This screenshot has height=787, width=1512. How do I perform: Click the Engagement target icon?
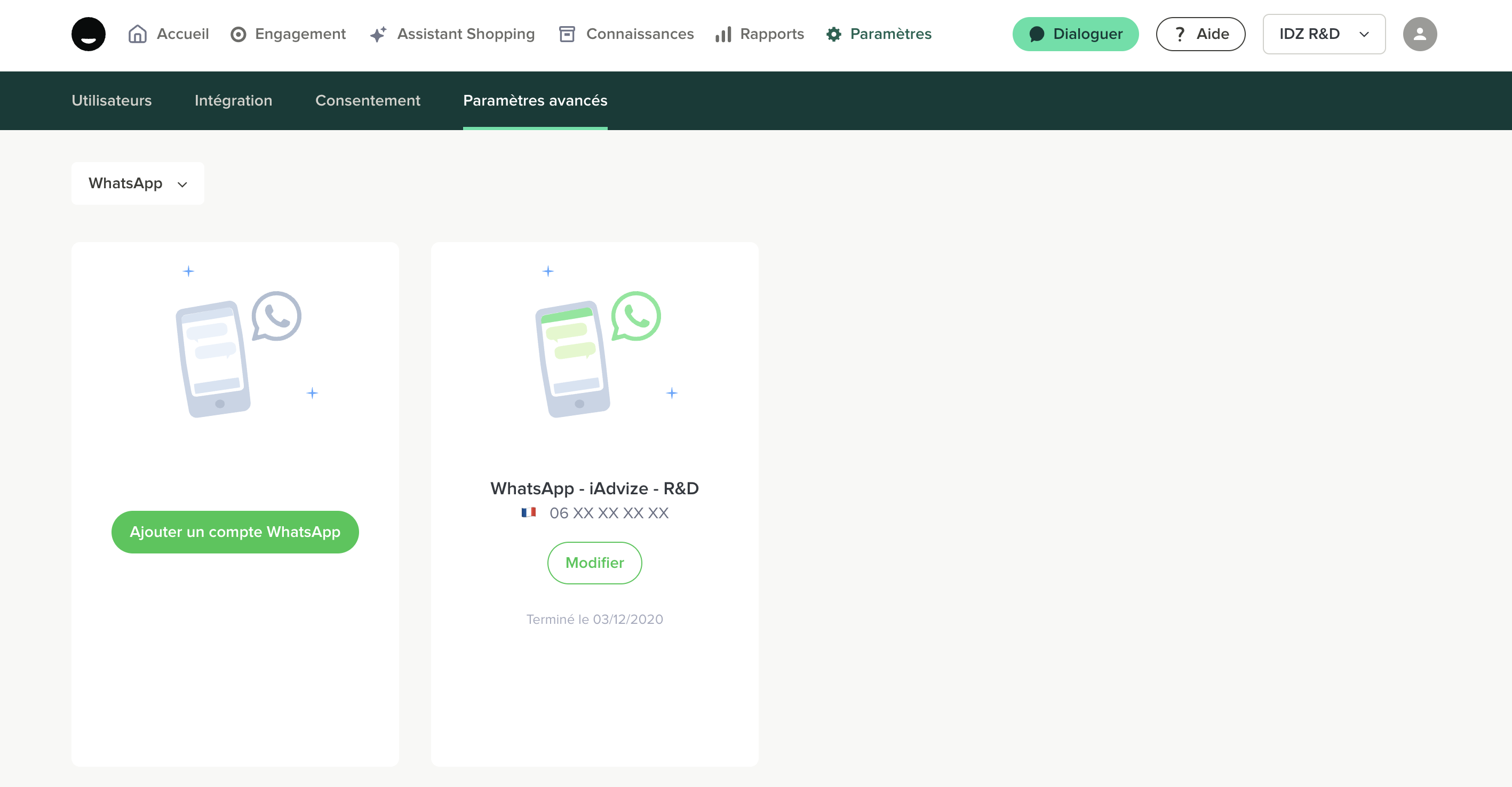pyautogui.click(x=238, y=34)
